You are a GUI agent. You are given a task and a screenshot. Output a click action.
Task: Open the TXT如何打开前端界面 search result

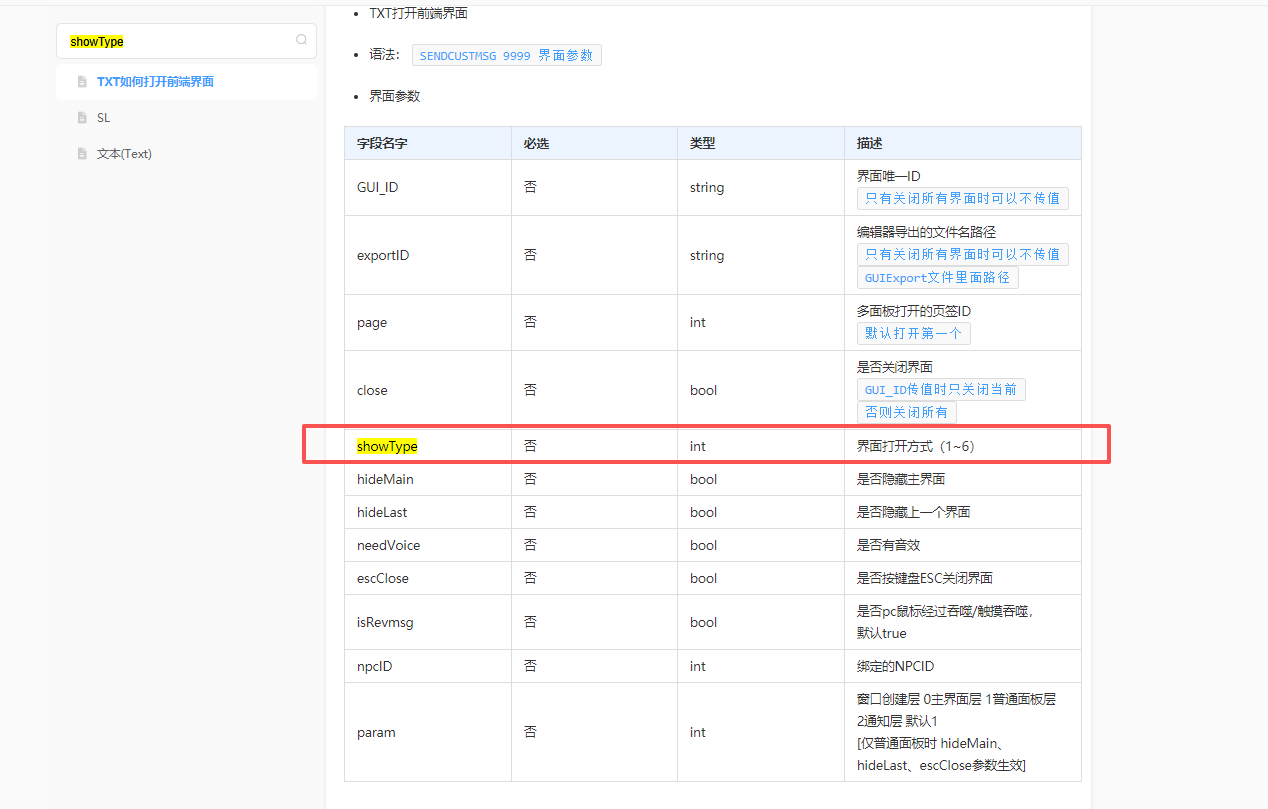coord(155,82)
